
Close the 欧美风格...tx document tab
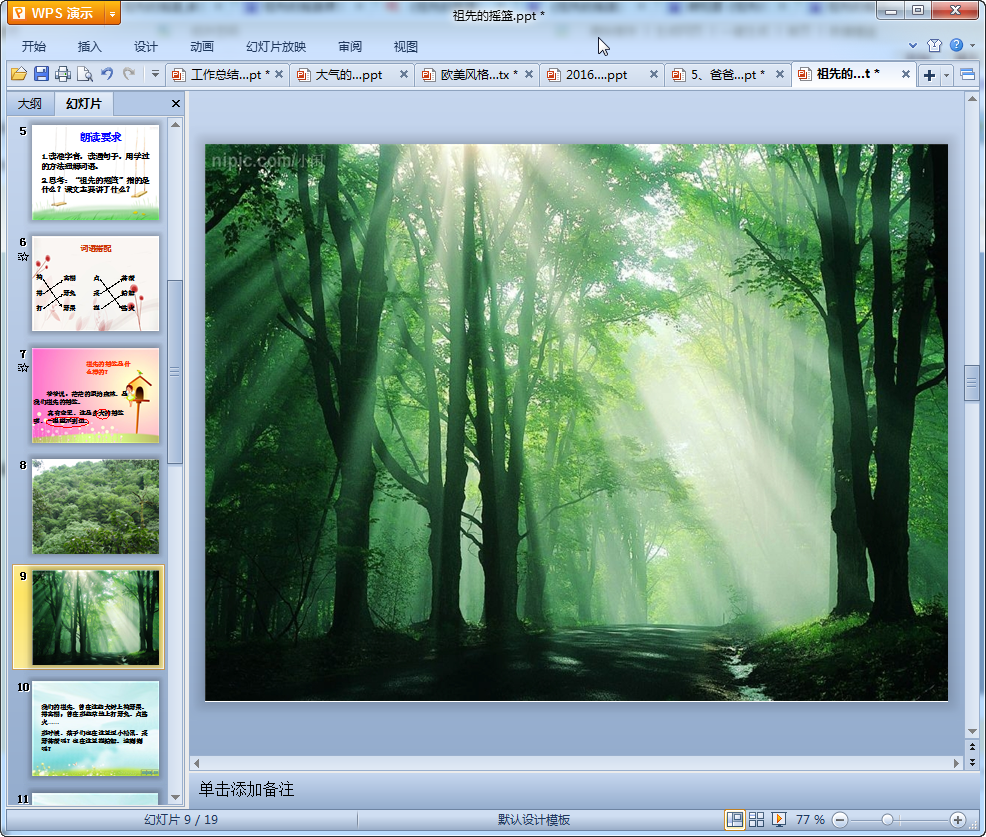pos(529,74)
